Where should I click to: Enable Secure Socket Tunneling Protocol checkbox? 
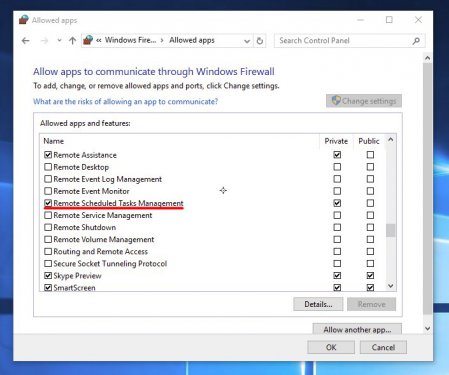click(x=48, y=264)
